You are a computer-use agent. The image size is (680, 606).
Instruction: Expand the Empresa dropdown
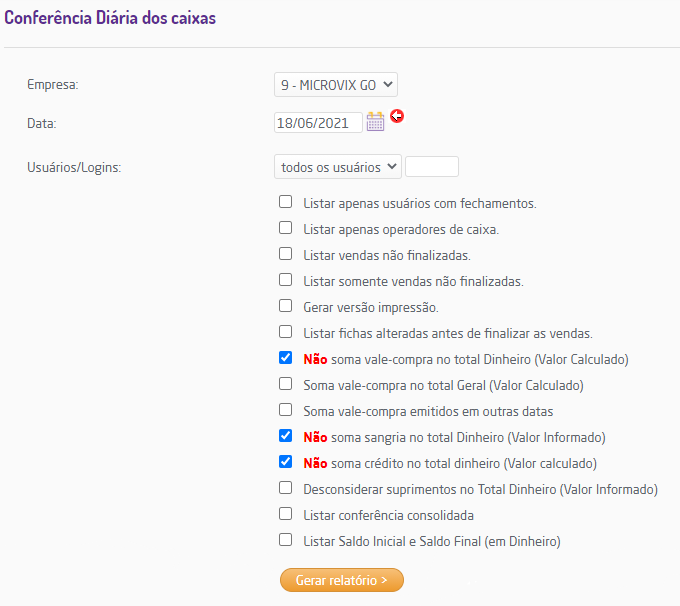tap(336, 85)
